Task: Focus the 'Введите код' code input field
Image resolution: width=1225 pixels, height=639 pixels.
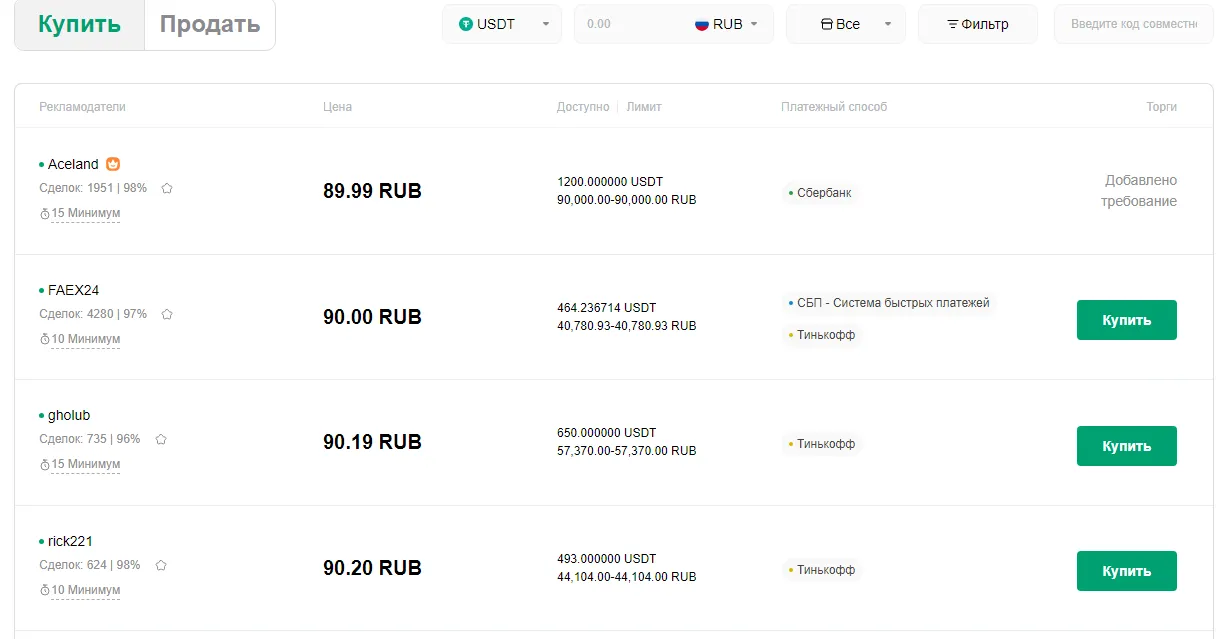Action: 1133,24
